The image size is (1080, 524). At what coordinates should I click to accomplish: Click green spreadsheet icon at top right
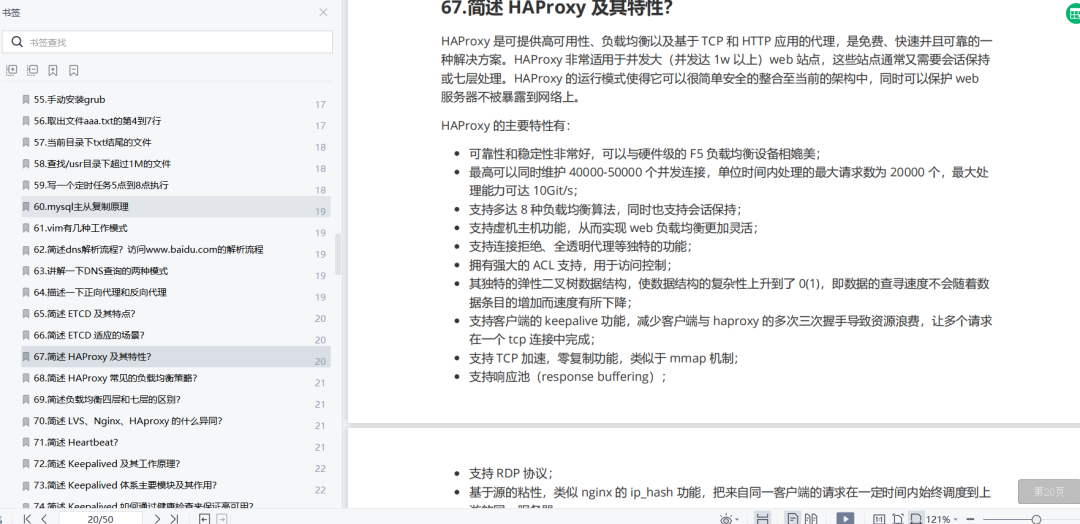pos(1073,12)
